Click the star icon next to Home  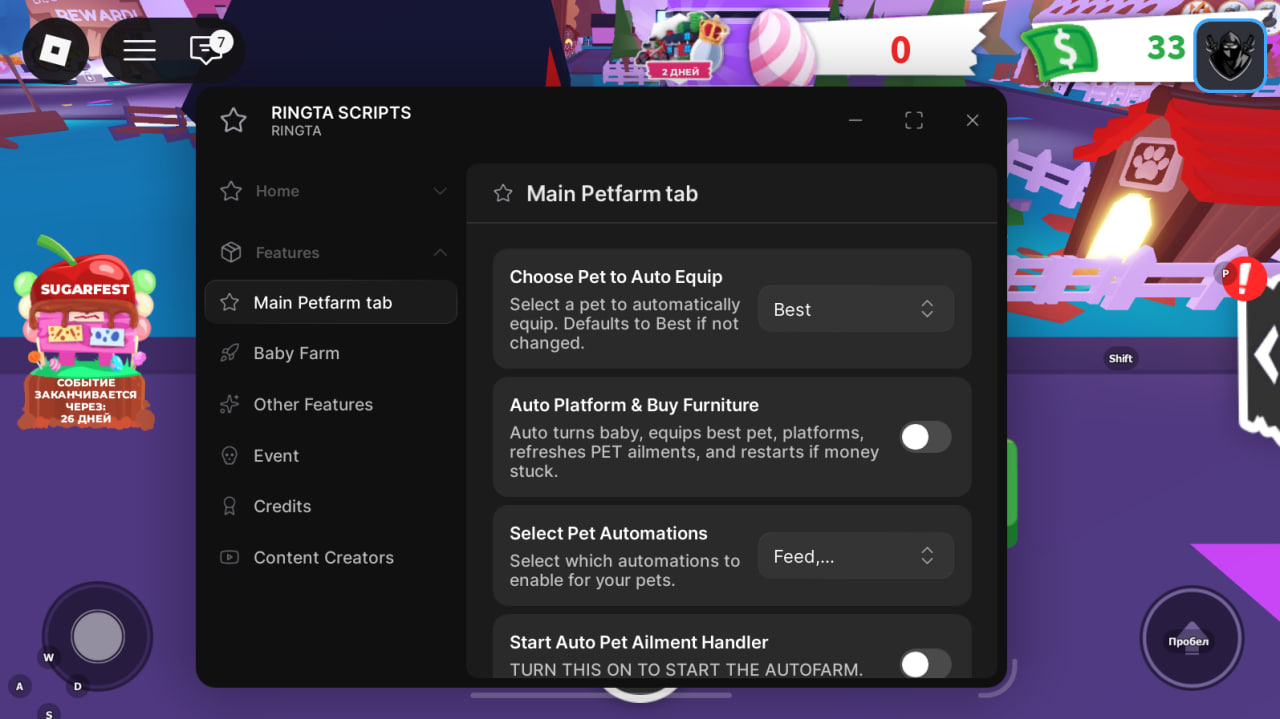231,191
